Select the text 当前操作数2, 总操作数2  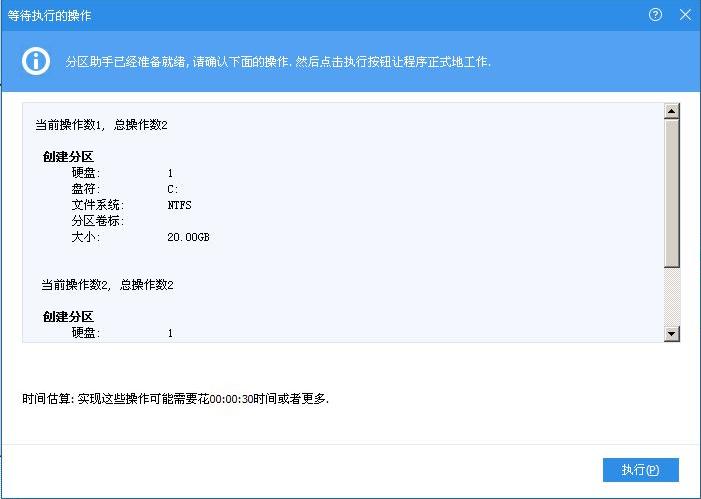click(x=107, y=285)
